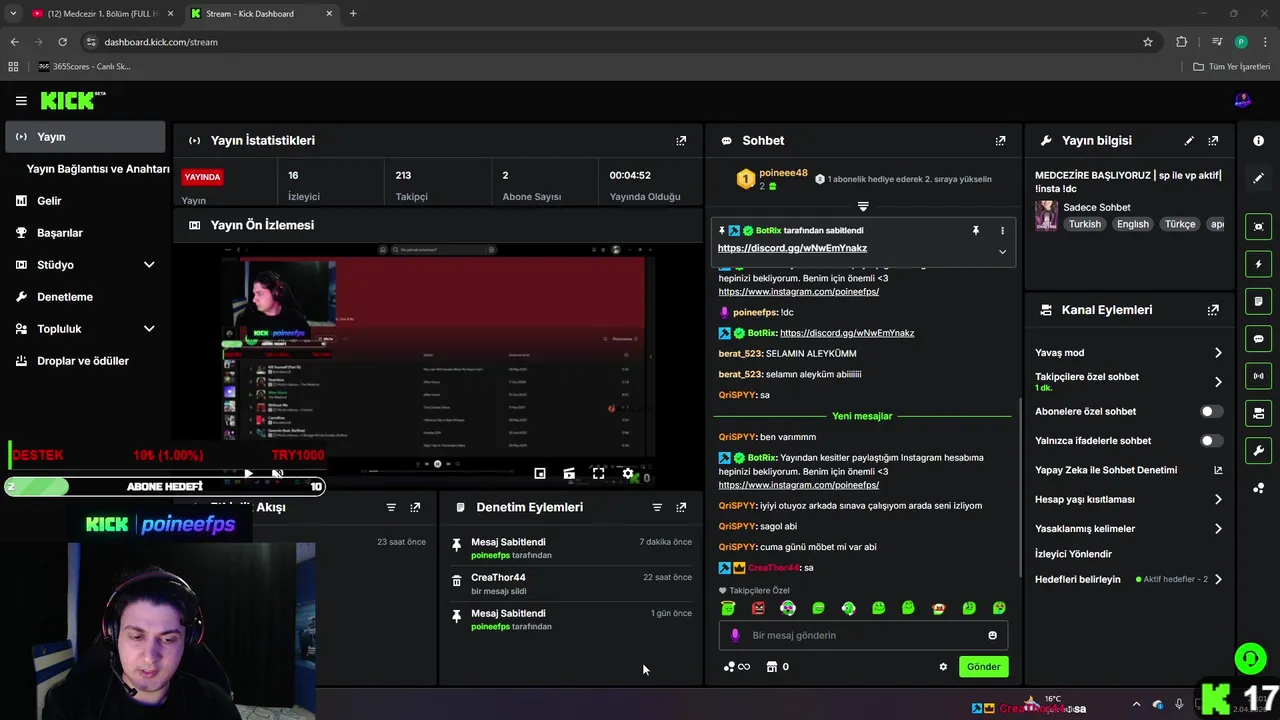Expand the Topluluk sidebar section
The width and height of the screenshot is (1280, 720).
[149, 329]
